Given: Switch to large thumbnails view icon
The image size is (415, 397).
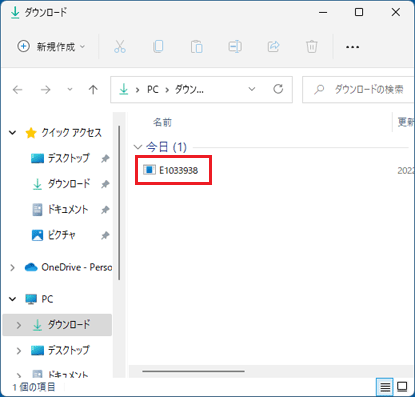Looking at the screenshot, I should click(x=402, y=387).
